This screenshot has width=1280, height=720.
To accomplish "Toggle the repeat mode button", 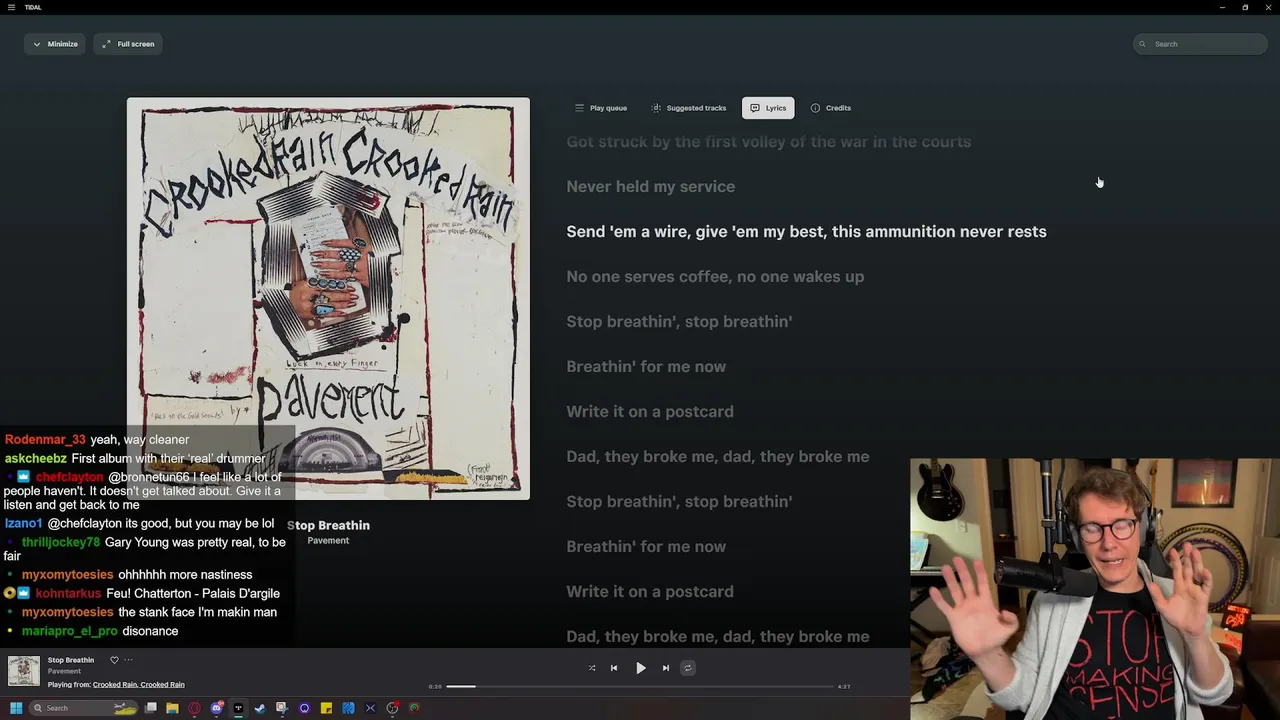I will (688, 668).
